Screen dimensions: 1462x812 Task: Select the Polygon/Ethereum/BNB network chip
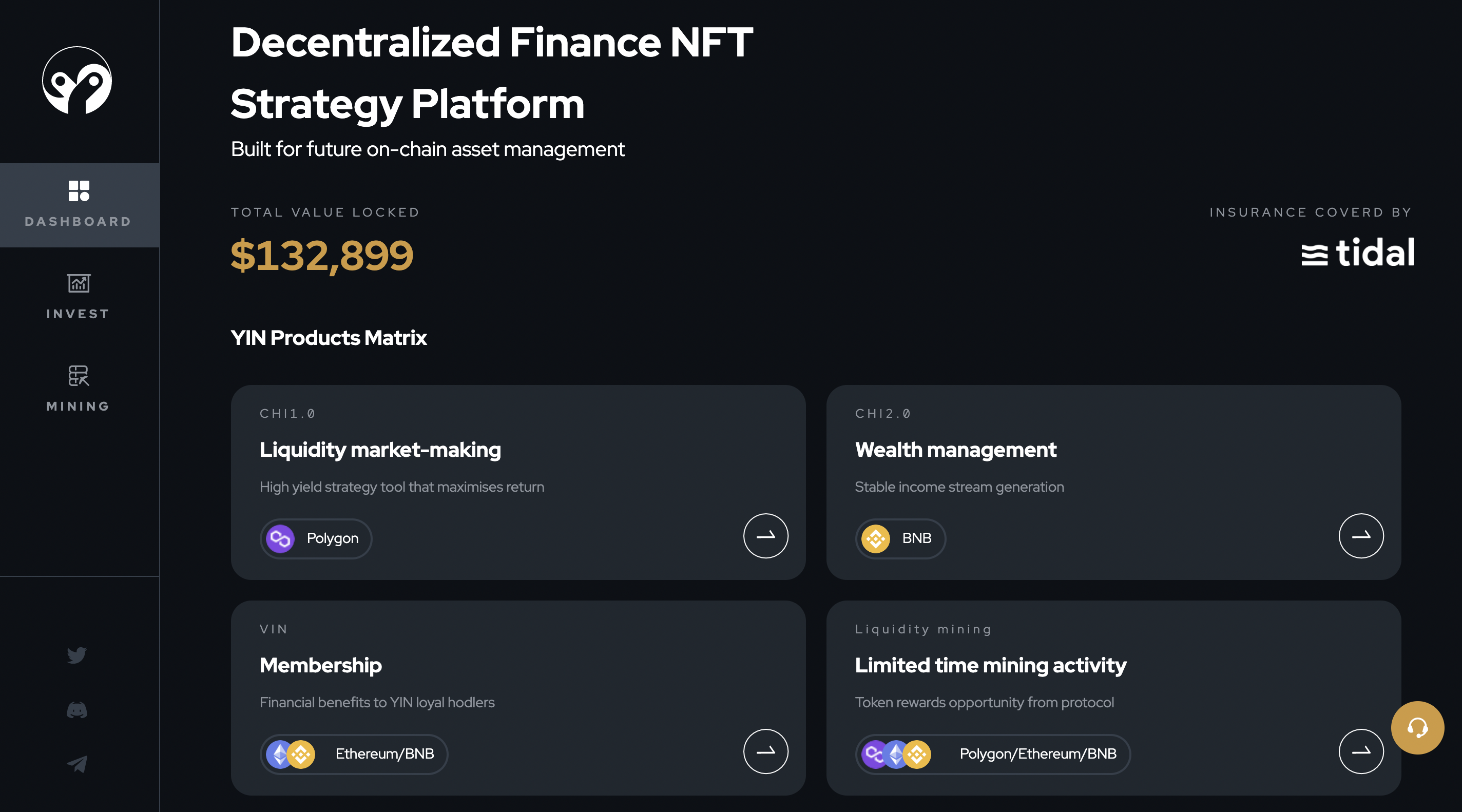point(993,754)
